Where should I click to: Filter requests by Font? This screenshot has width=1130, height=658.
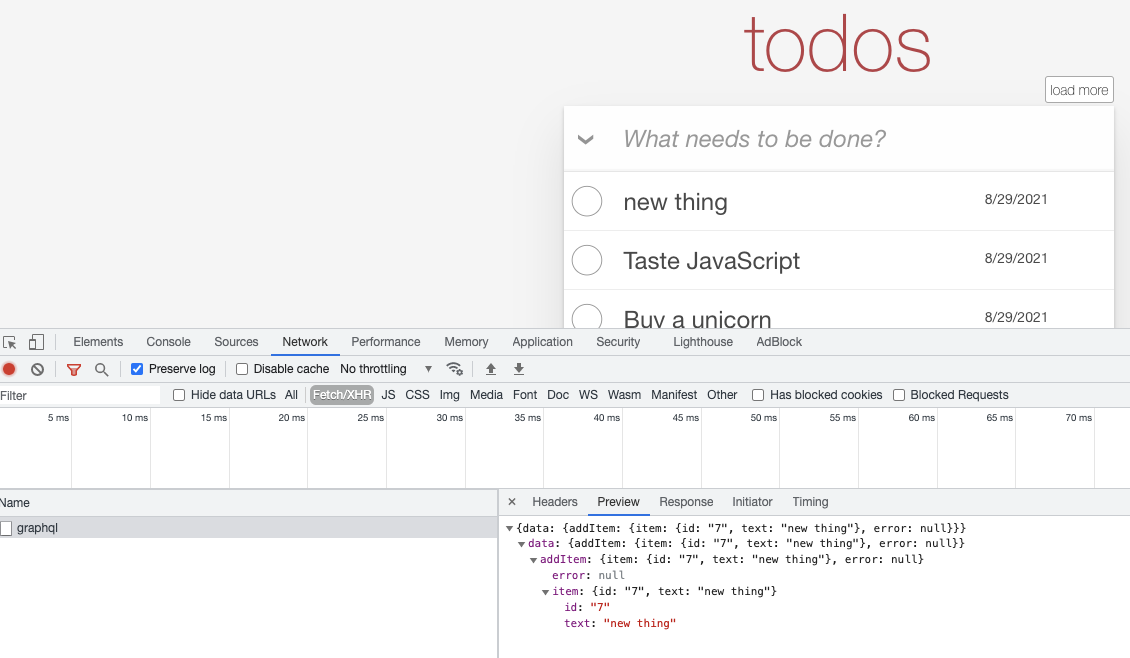coord(525,395)
